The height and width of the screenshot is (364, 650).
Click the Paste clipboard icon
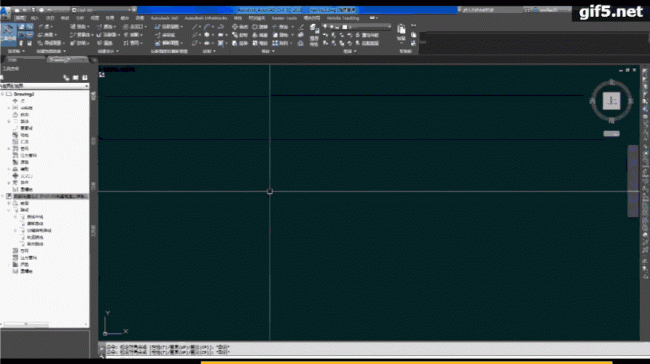(x=401, y=29)
